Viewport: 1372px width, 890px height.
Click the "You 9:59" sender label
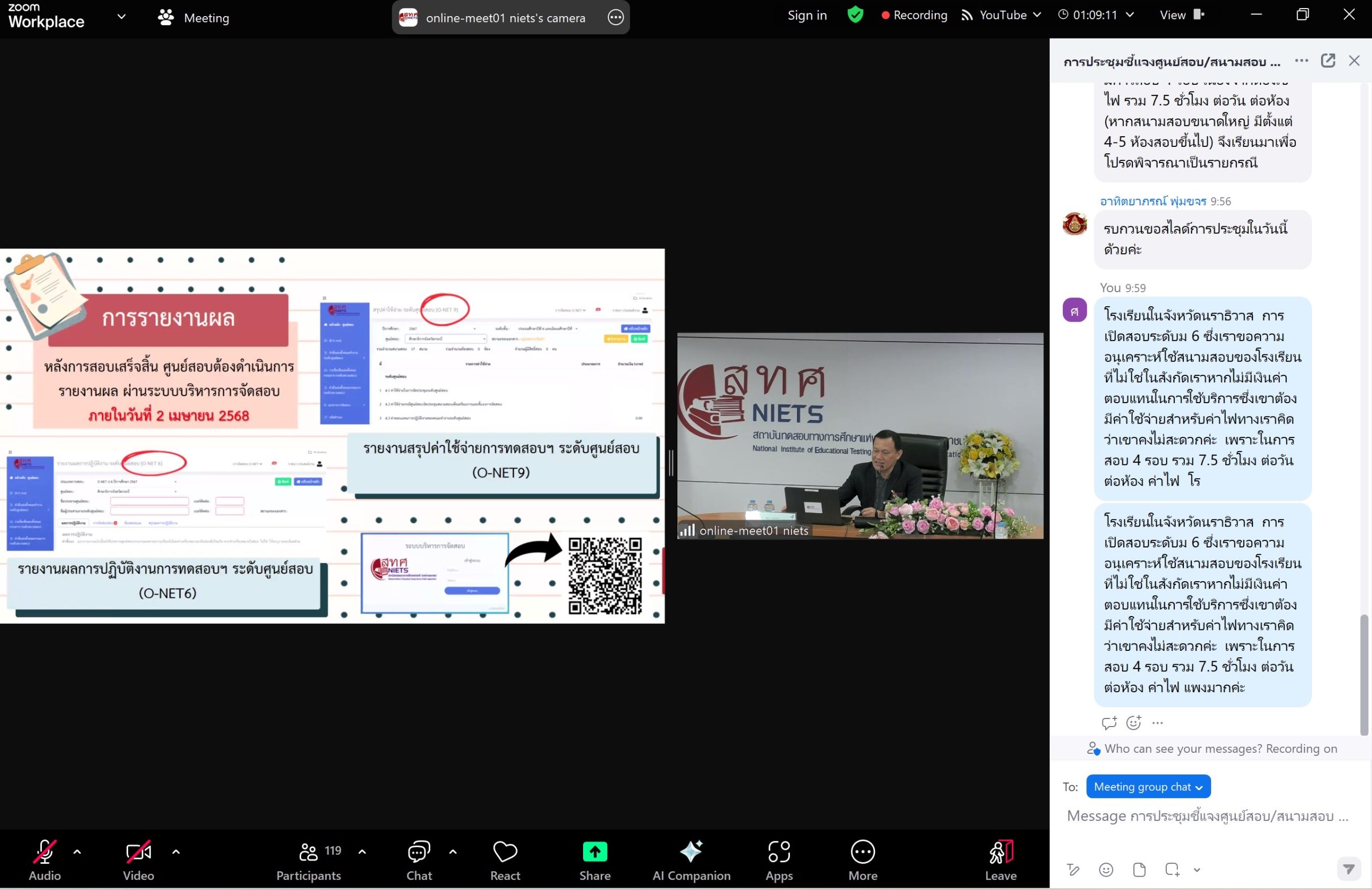pos(1122,288)
